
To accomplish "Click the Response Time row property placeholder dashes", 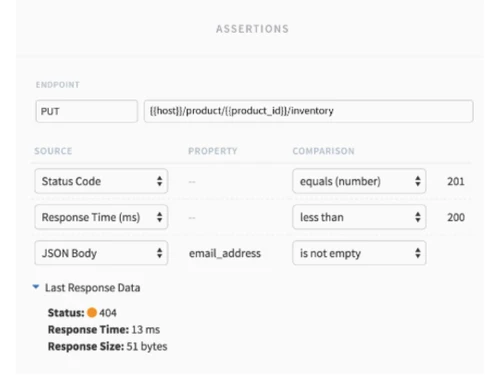I will point(192,218).
